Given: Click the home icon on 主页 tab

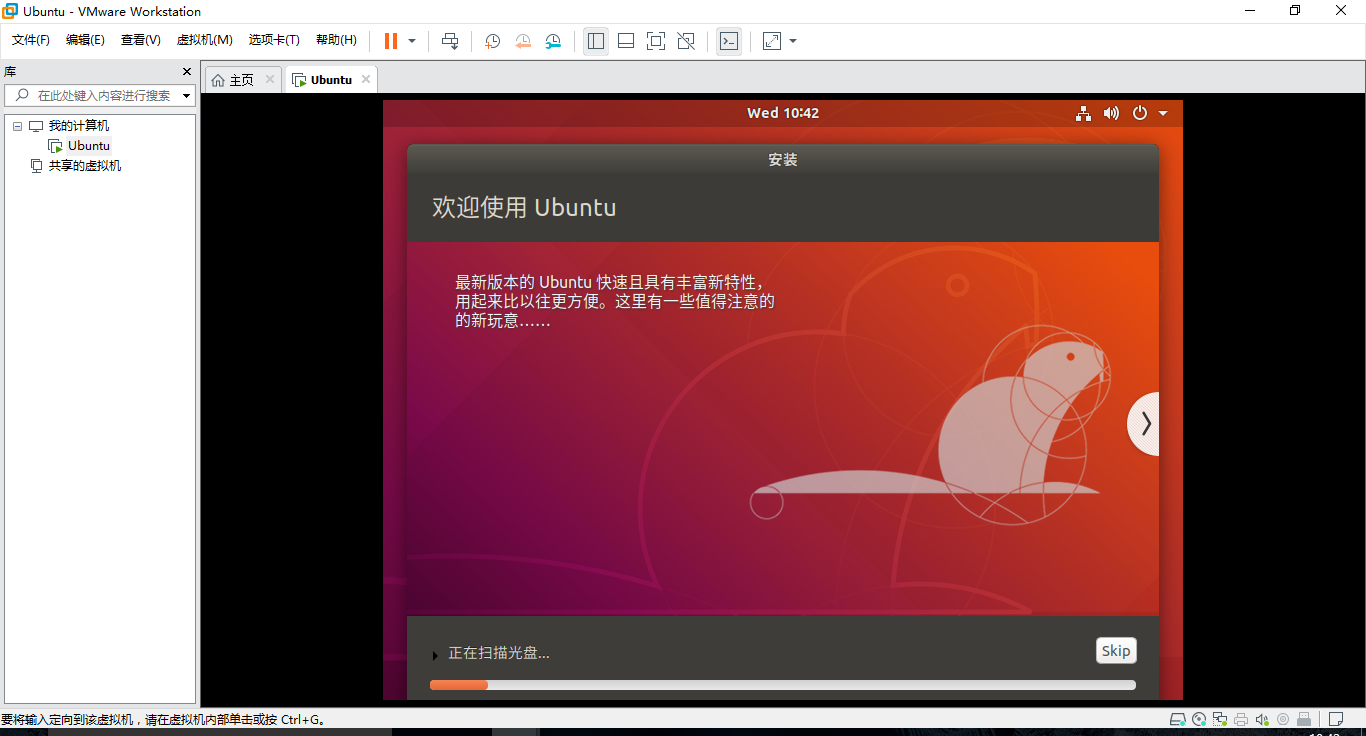Looking at the screenshot, I should [218, 80].
